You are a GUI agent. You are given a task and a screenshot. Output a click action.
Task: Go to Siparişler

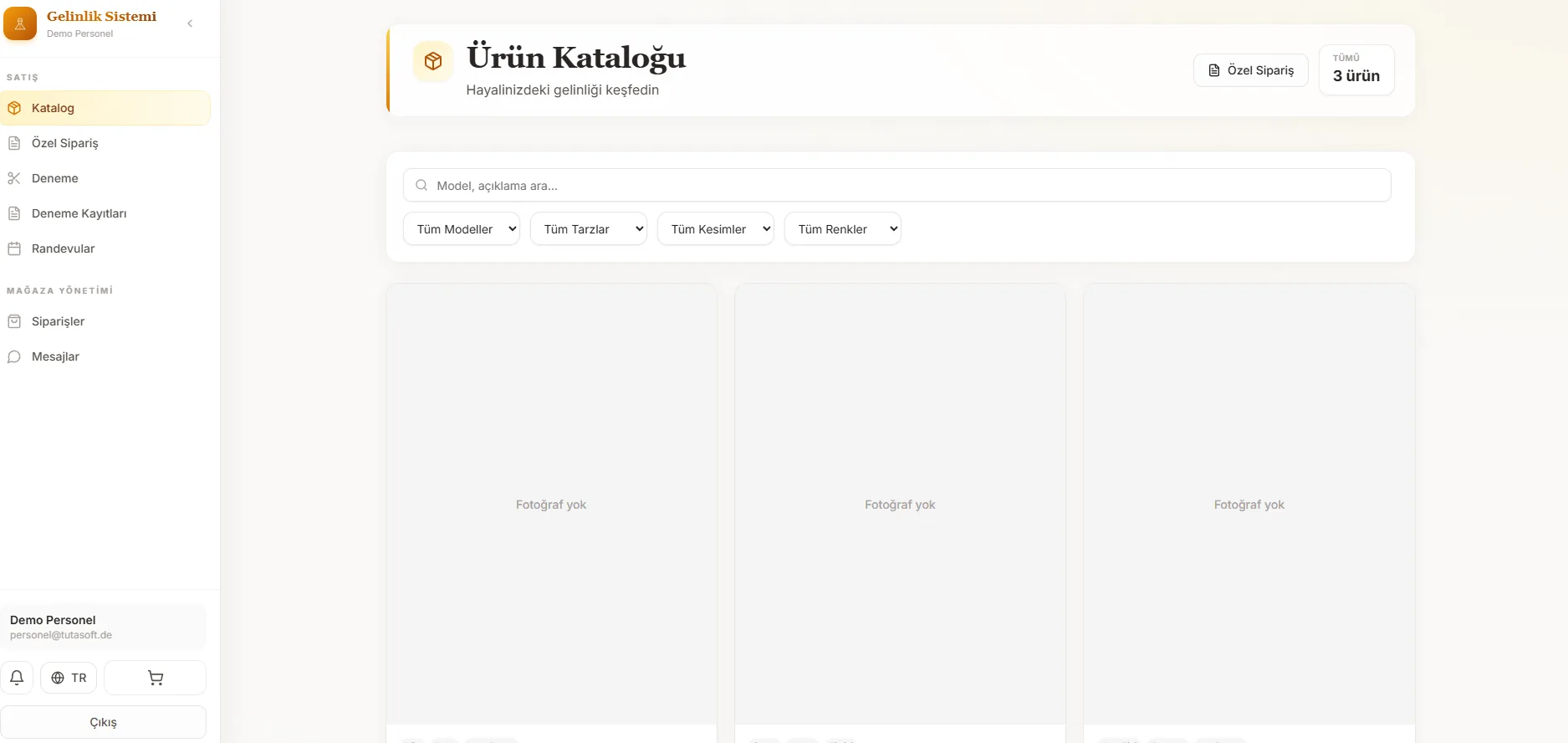(105, 321)
